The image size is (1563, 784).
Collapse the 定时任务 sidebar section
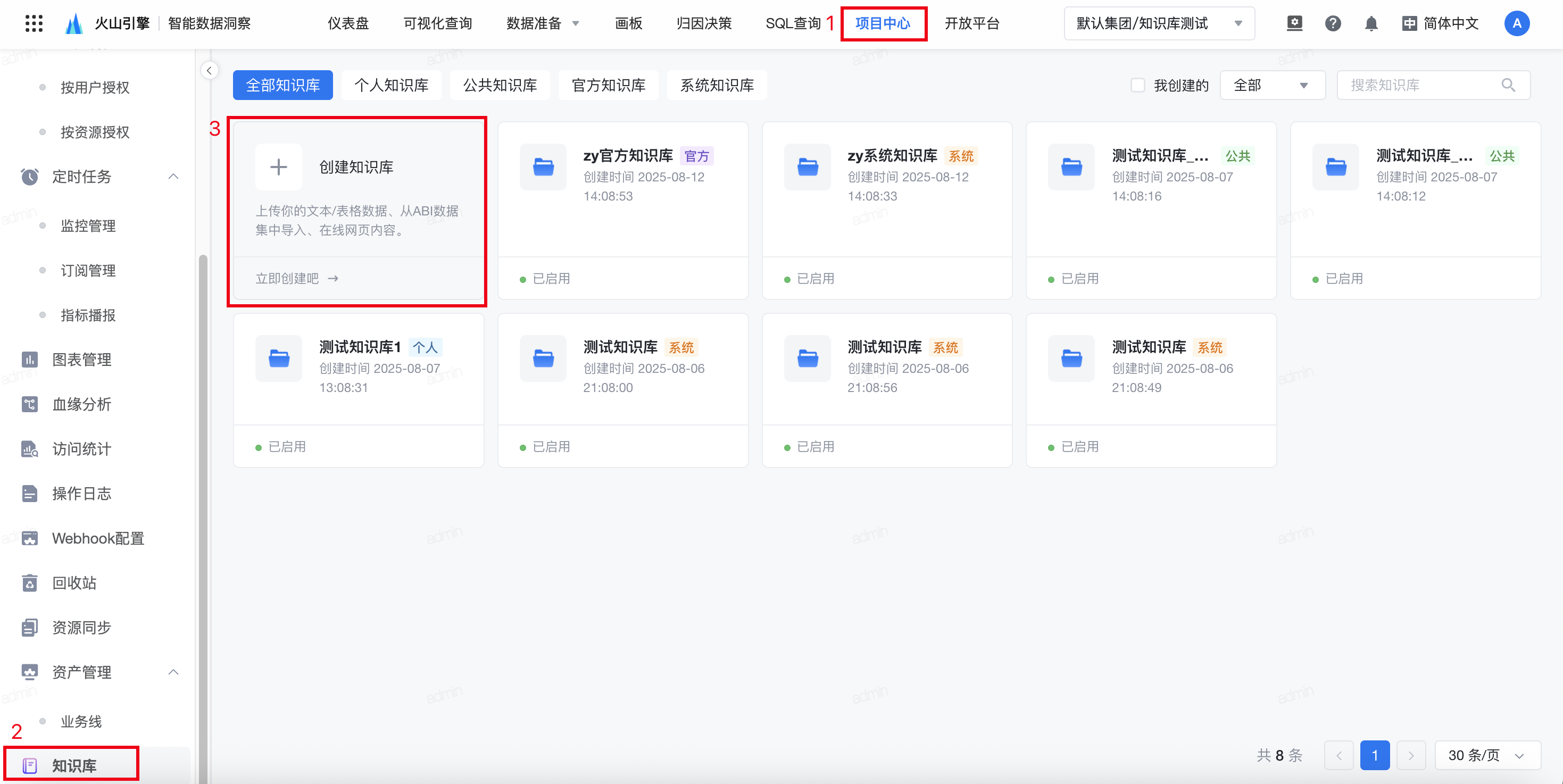point(173,177)
